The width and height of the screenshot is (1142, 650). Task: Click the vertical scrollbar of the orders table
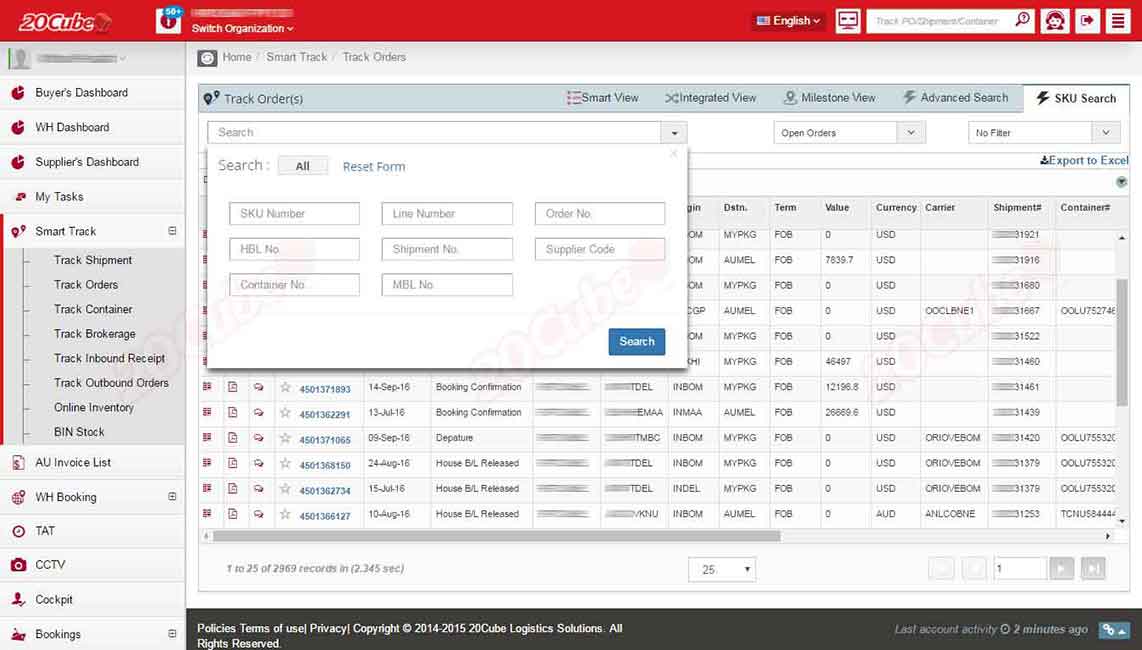pos(1122,341)
